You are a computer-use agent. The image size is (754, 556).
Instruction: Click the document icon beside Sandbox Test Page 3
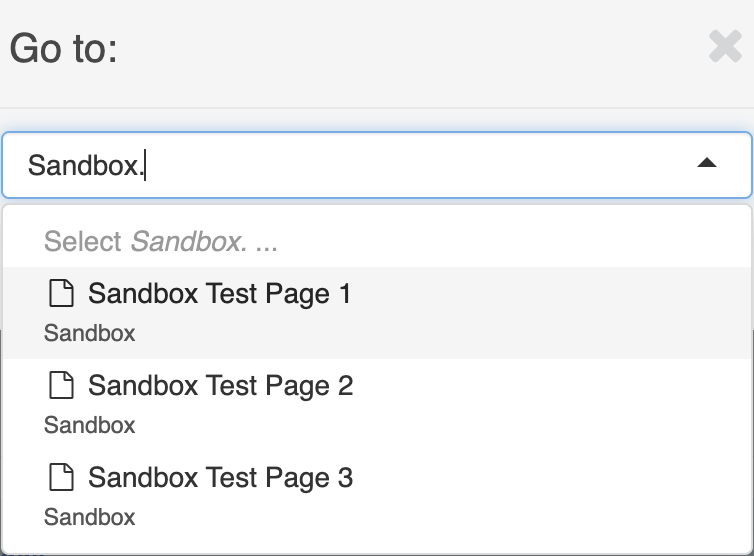click(62, 478)
